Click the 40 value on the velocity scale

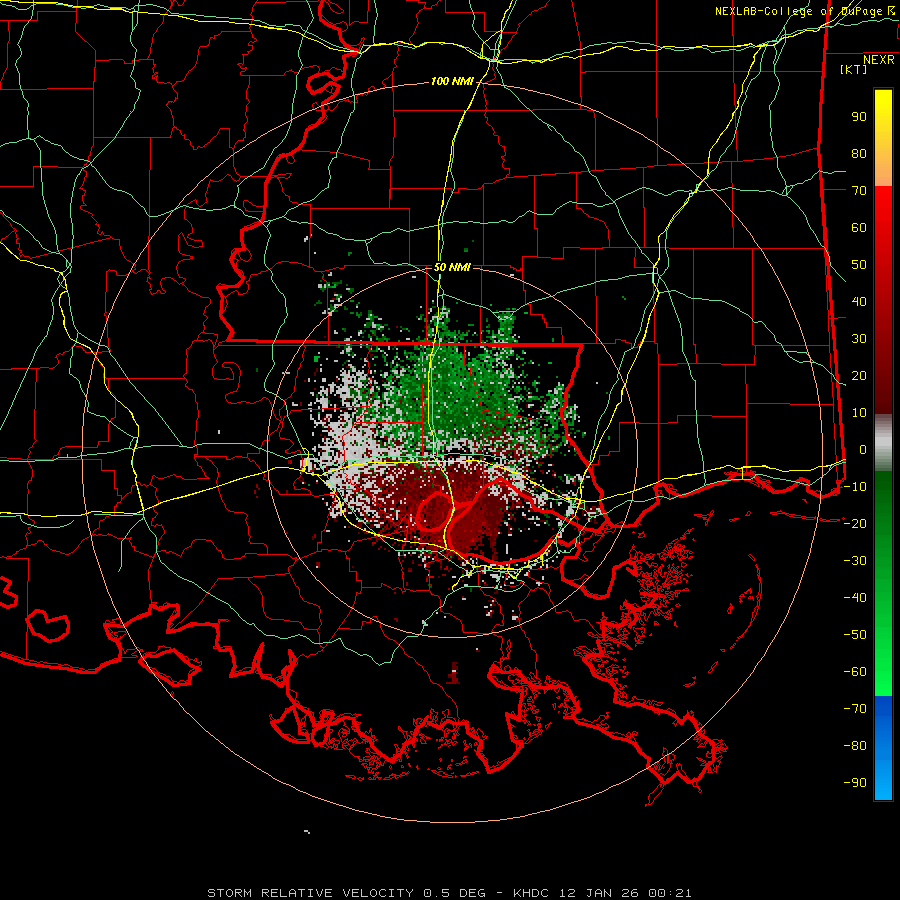click(859, 301)
